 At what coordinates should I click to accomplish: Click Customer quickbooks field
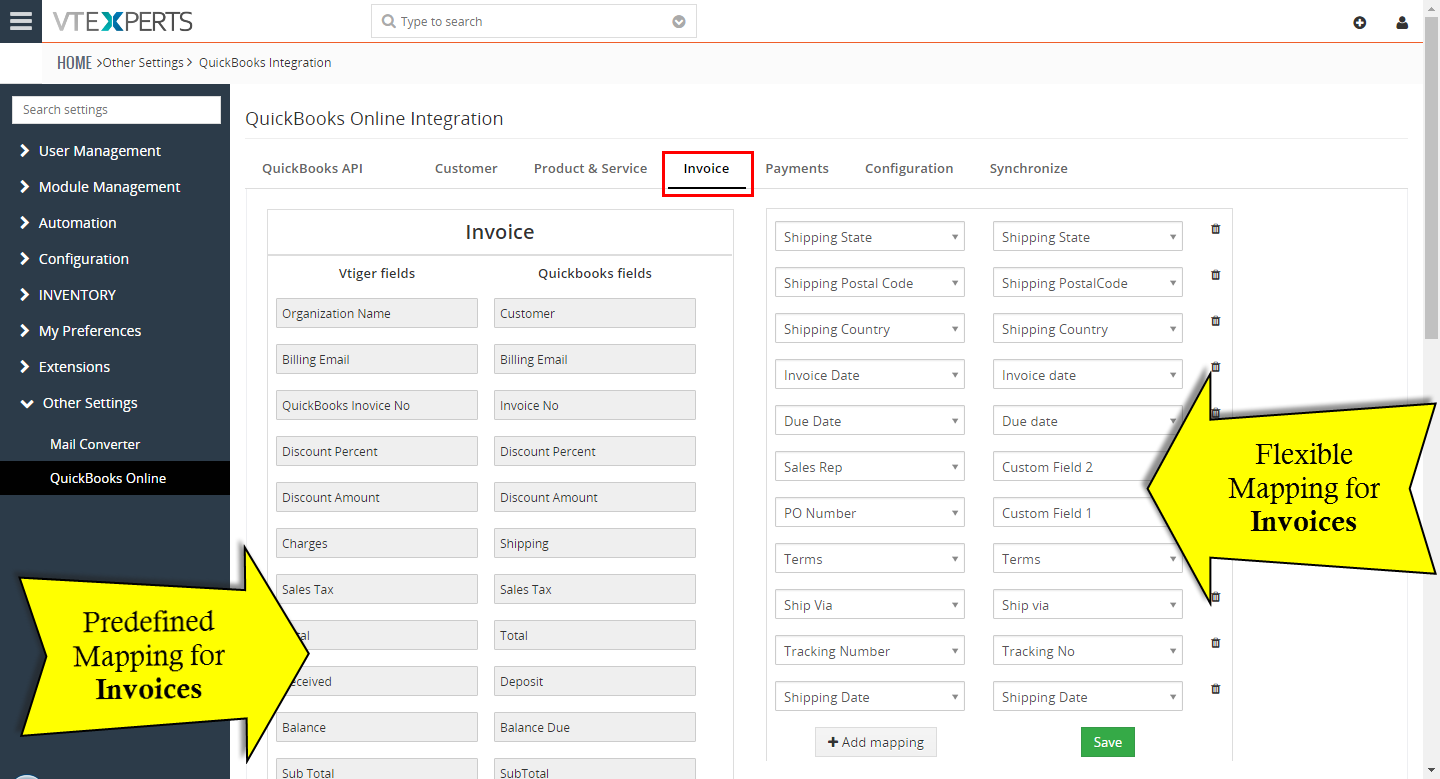pyautogui.click(x=595, y=313)
